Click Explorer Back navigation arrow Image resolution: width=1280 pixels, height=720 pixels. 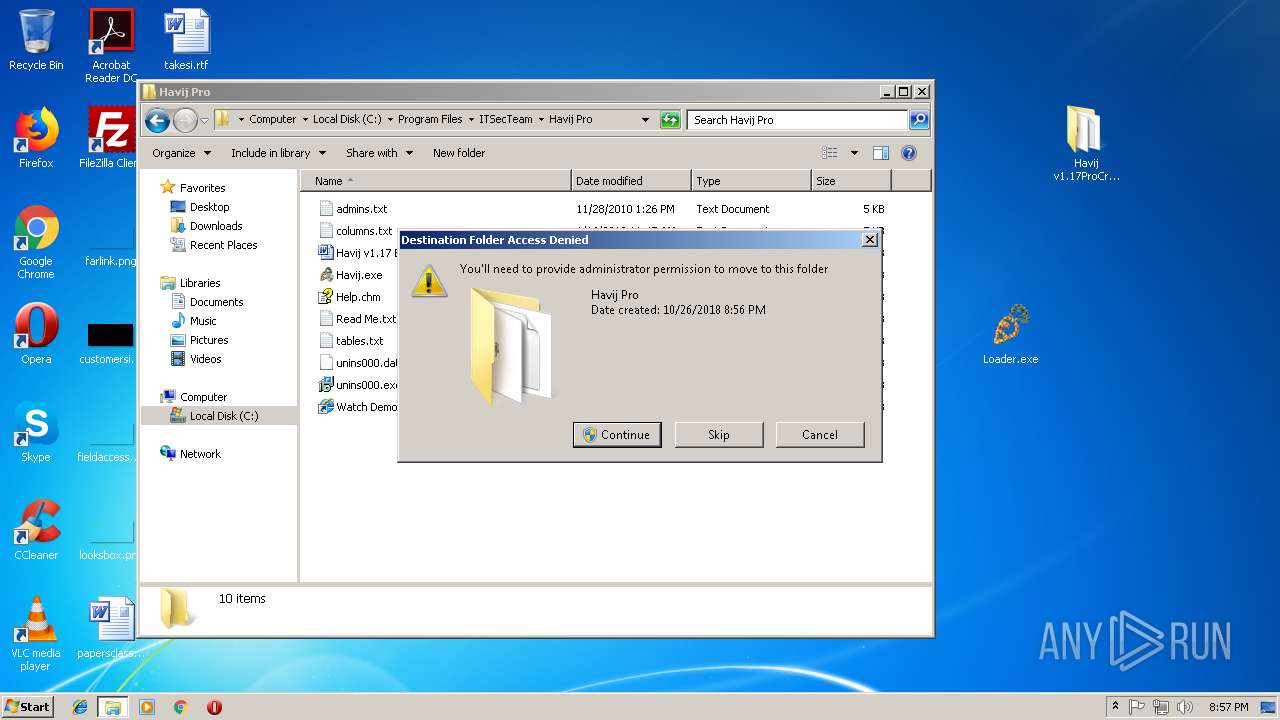click(157, 120)
